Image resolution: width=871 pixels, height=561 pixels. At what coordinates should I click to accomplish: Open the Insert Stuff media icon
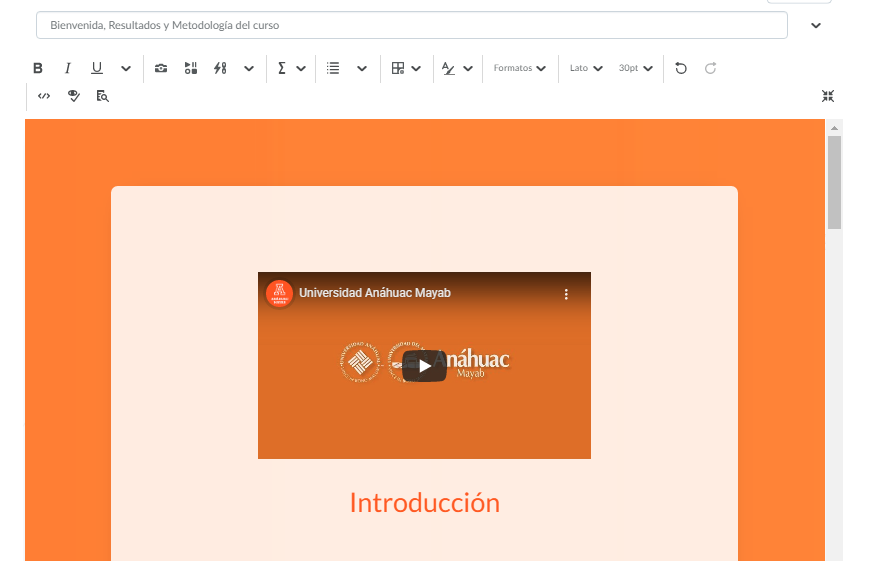191,68
